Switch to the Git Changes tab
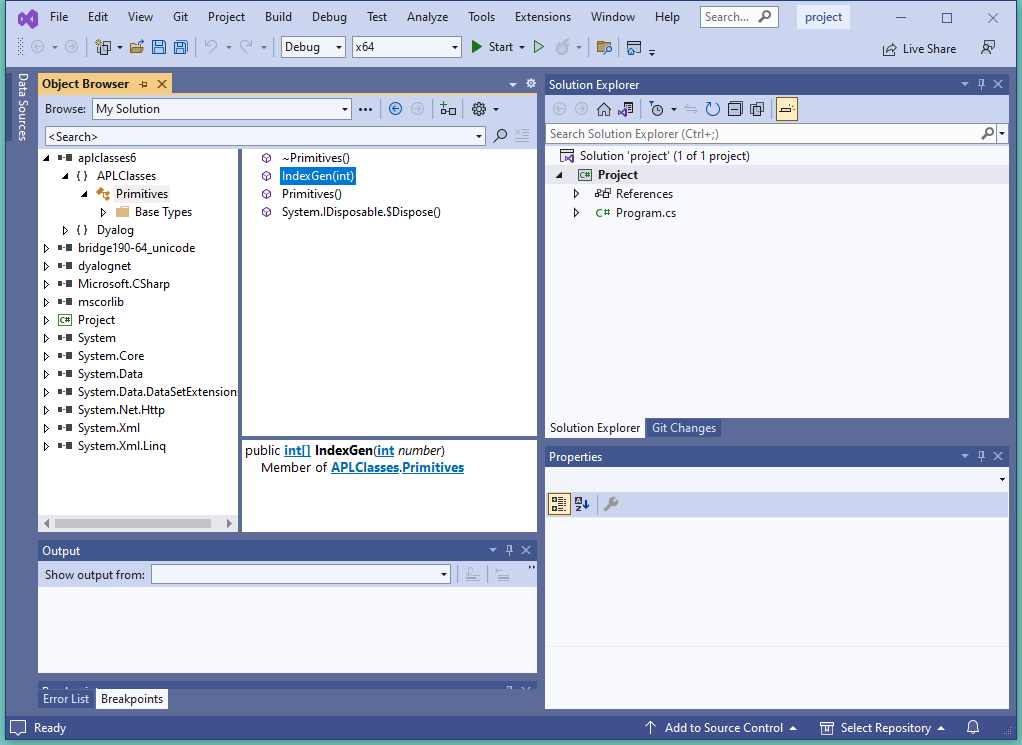This screenshot has height=745, width=1022. (684, 428)
